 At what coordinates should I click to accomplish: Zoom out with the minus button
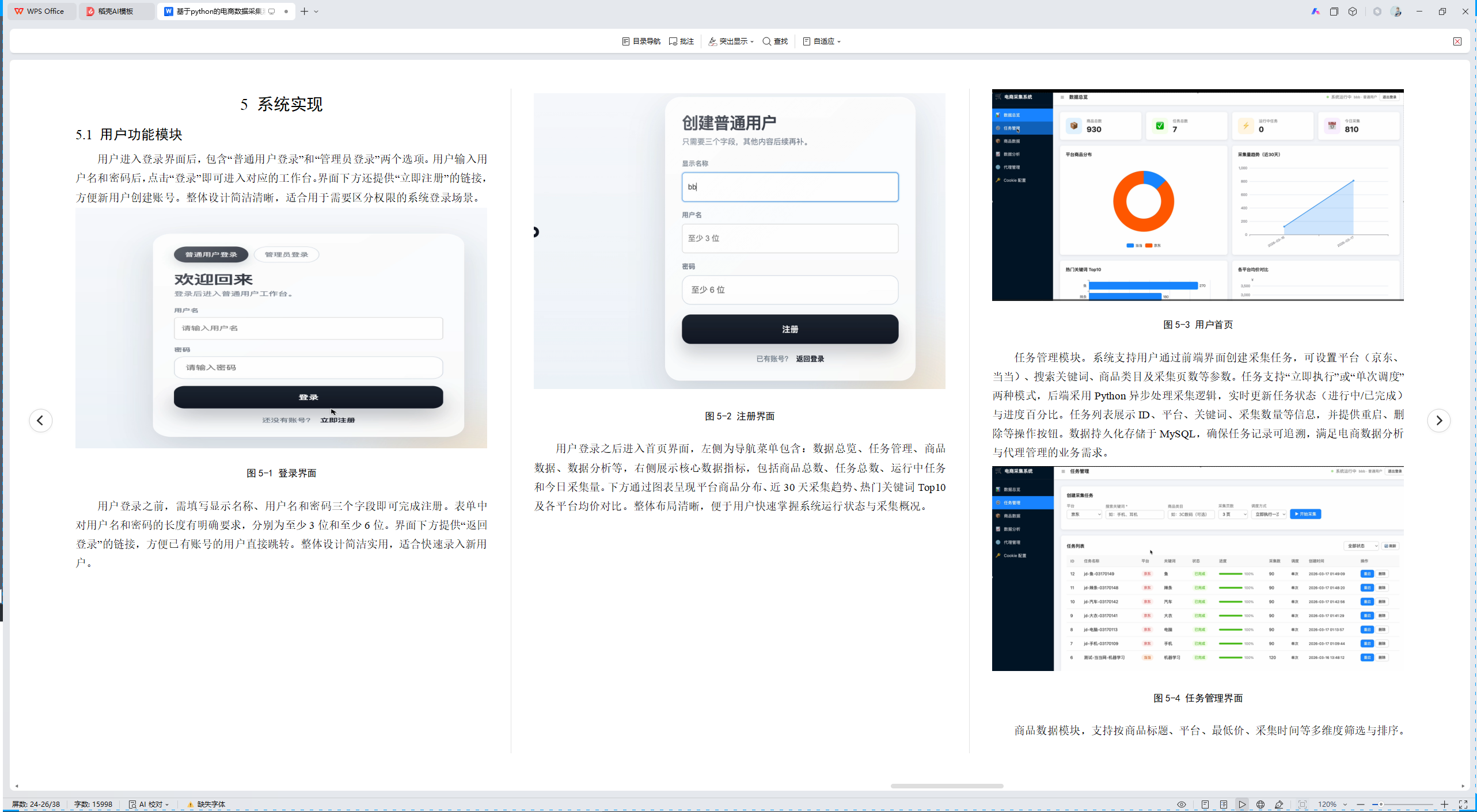(x=1361, y=804)
